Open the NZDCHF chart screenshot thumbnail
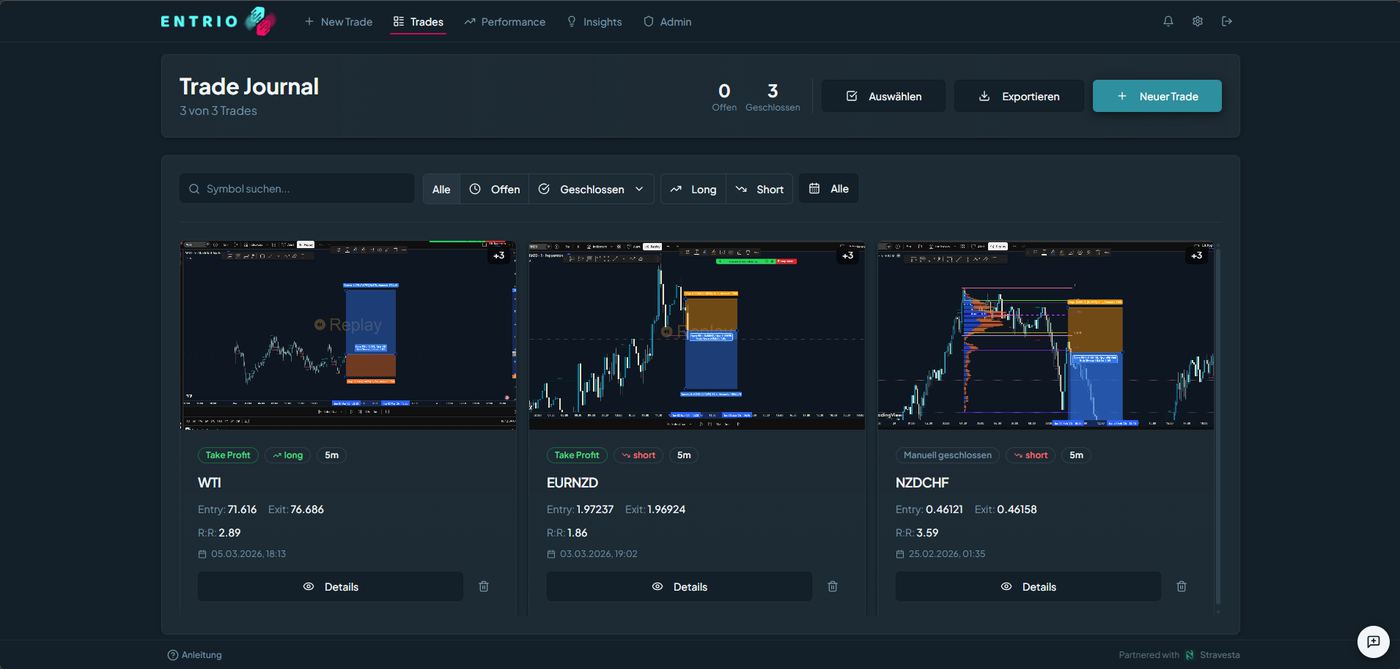 [1046, 335]
